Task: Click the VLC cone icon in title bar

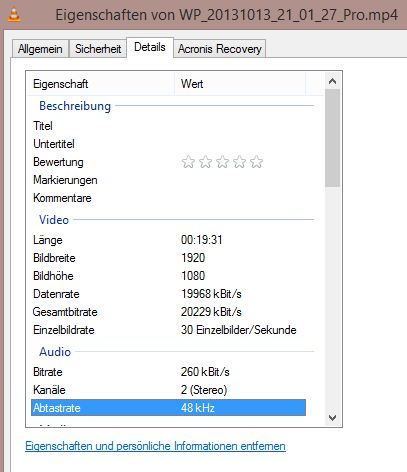Action: [x=14, y=15]
